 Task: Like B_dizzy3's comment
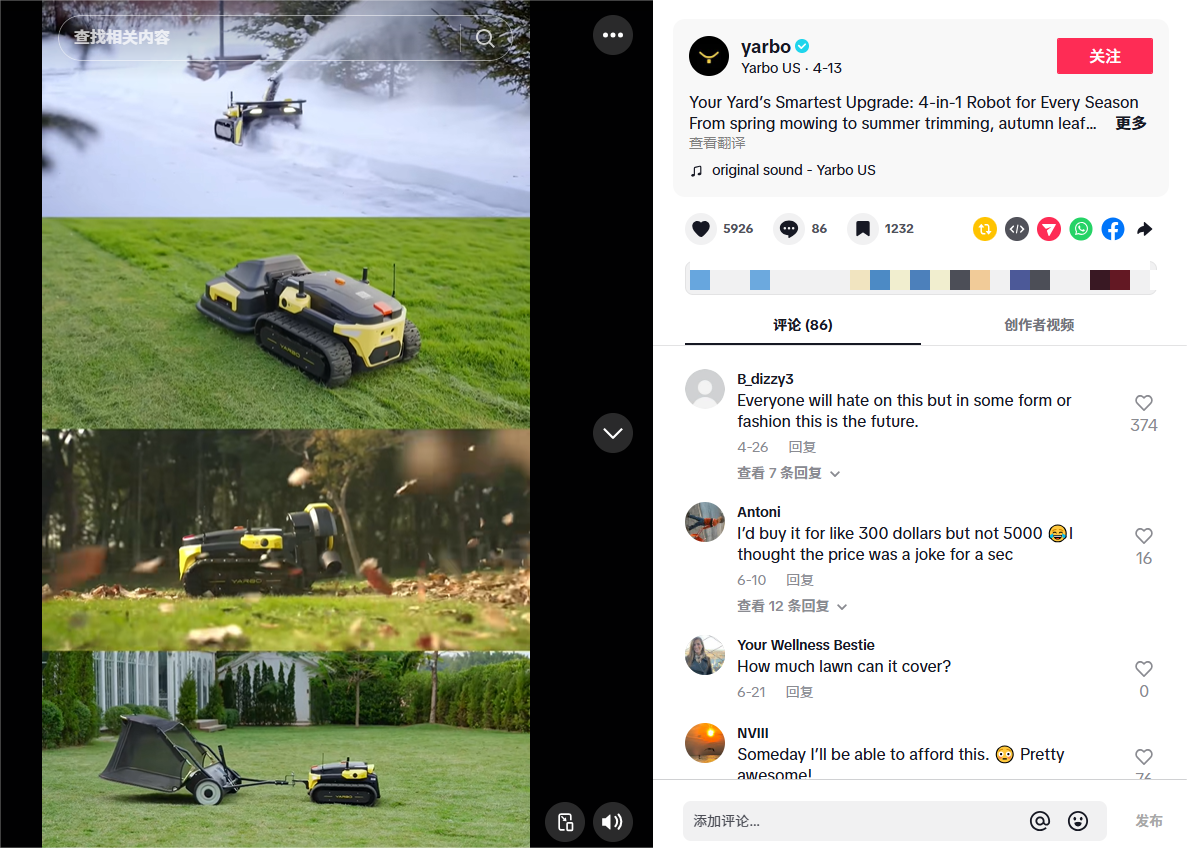(1143, 403)
